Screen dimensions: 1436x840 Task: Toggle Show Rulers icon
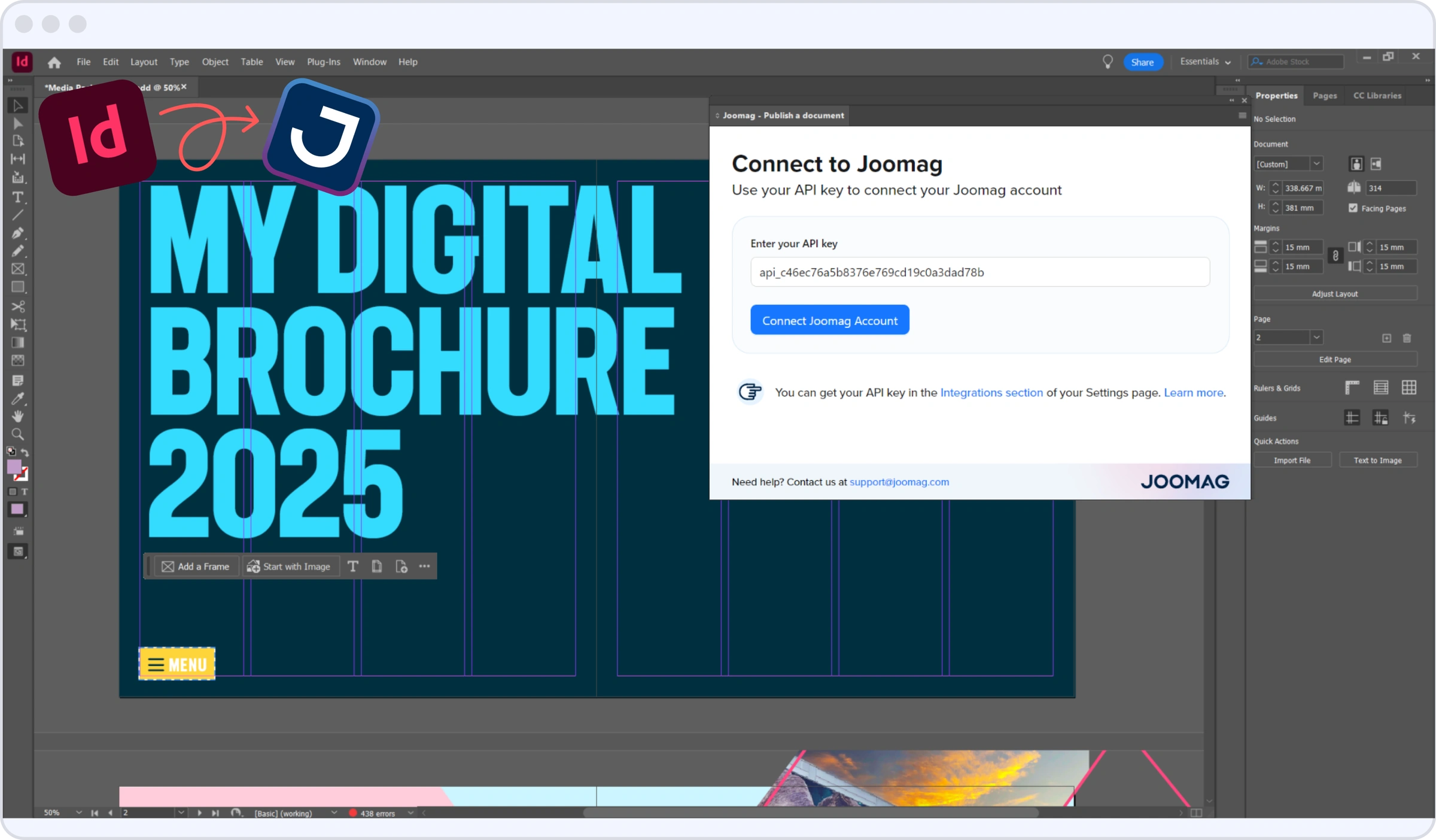click(1352, 388)
